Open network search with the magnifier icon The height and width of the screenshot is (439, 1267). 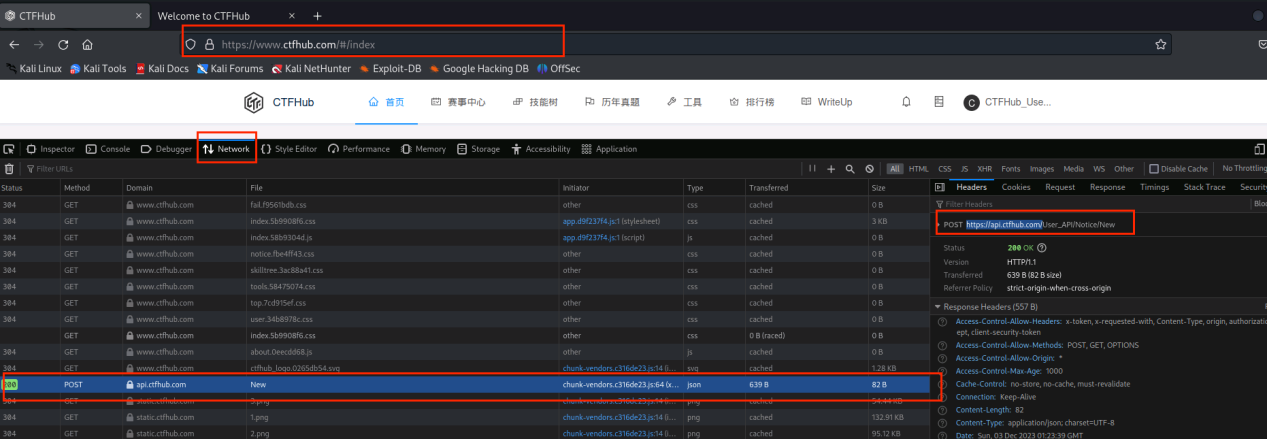click(850, 169)
